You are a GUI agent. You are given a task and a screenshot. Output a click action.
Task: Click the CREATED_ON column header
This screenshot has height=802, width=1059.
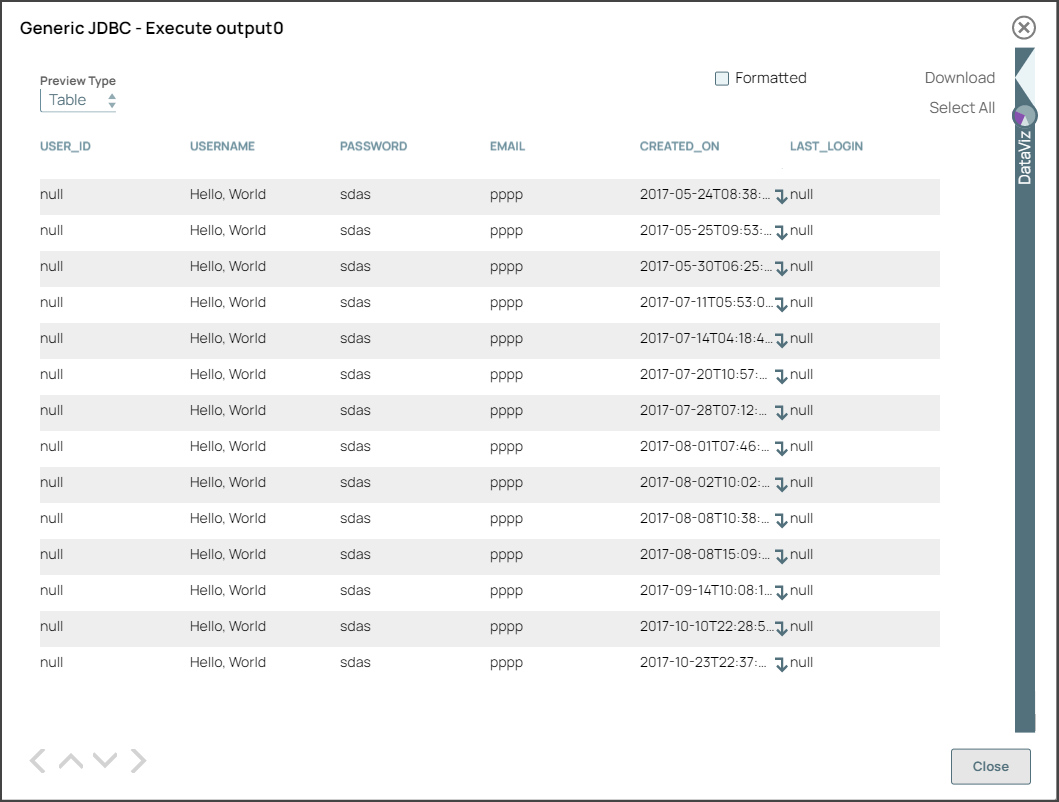click(679, 146)
